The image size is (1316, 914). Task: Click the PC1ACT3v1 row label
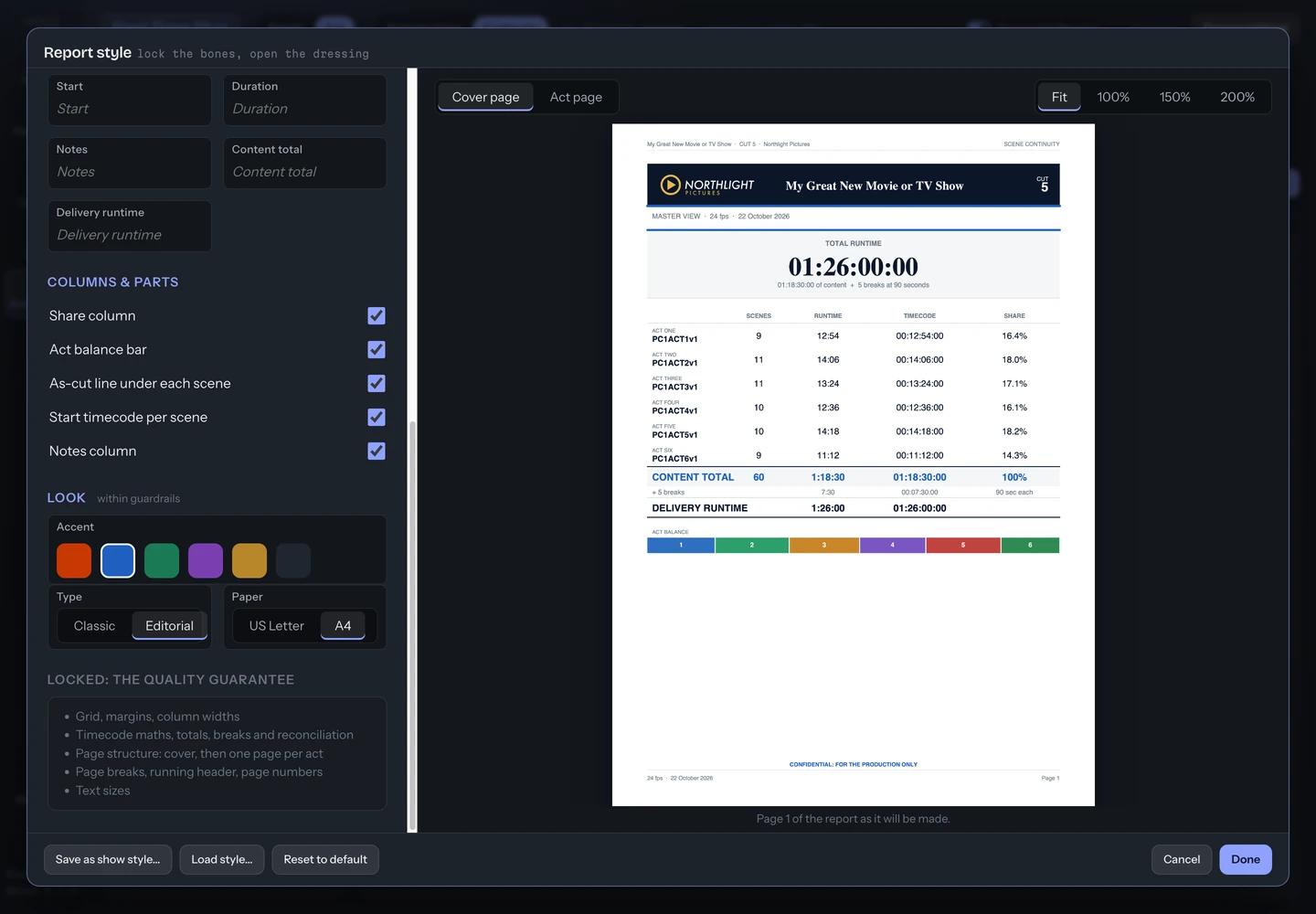pyautogui.click(x=674, y=387)
